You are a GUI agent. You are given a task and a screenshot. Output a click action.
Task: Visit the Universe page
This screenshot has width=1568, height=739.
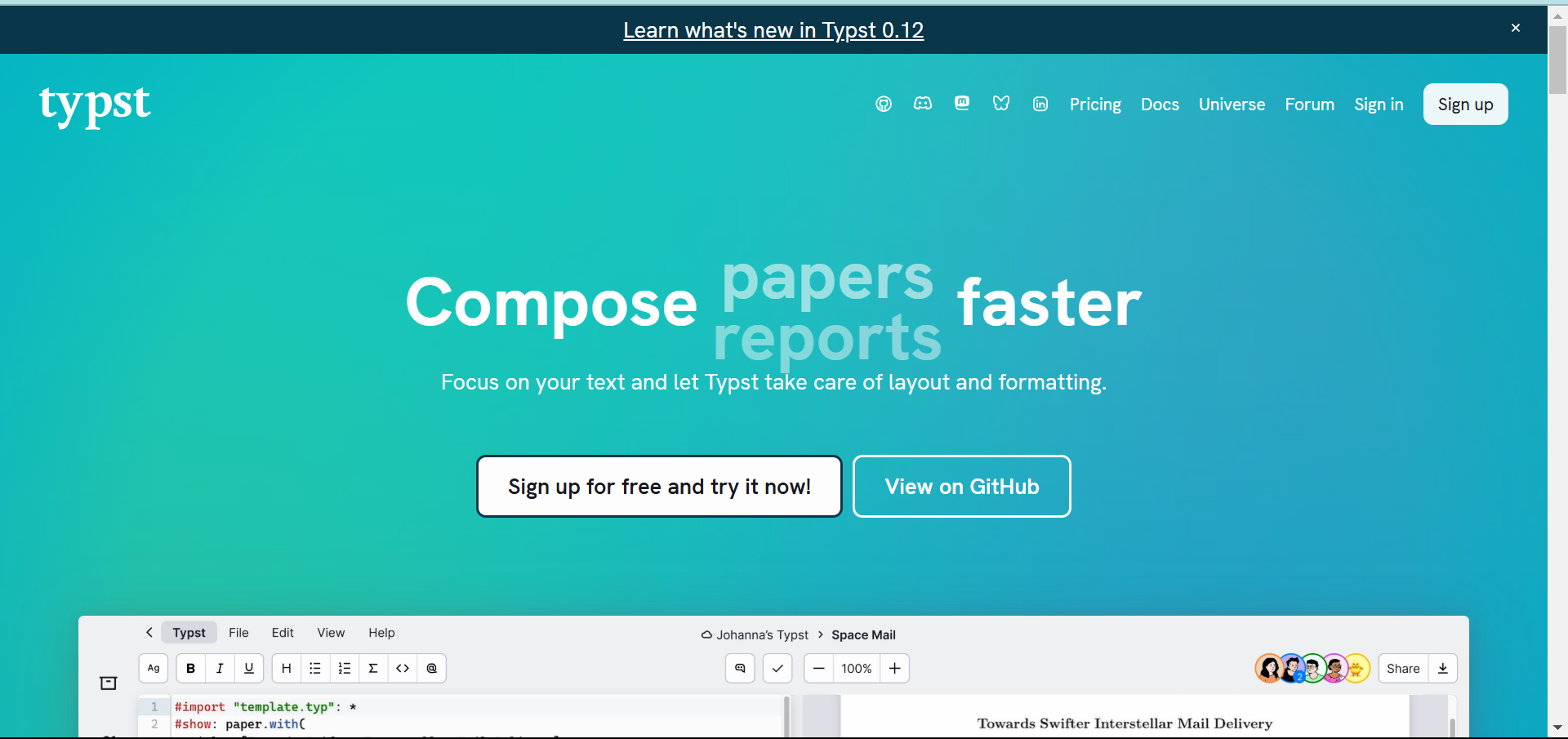(1232, 105)
